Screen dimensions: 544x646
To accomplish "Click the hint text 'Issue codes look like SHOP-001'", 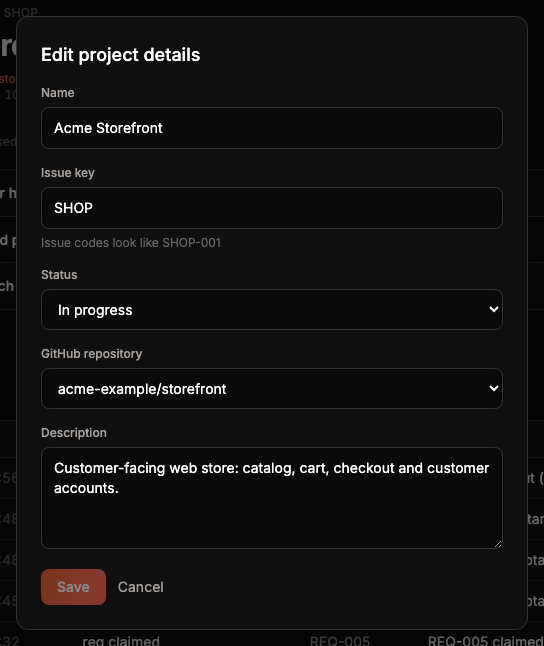I will coord(131,243).
